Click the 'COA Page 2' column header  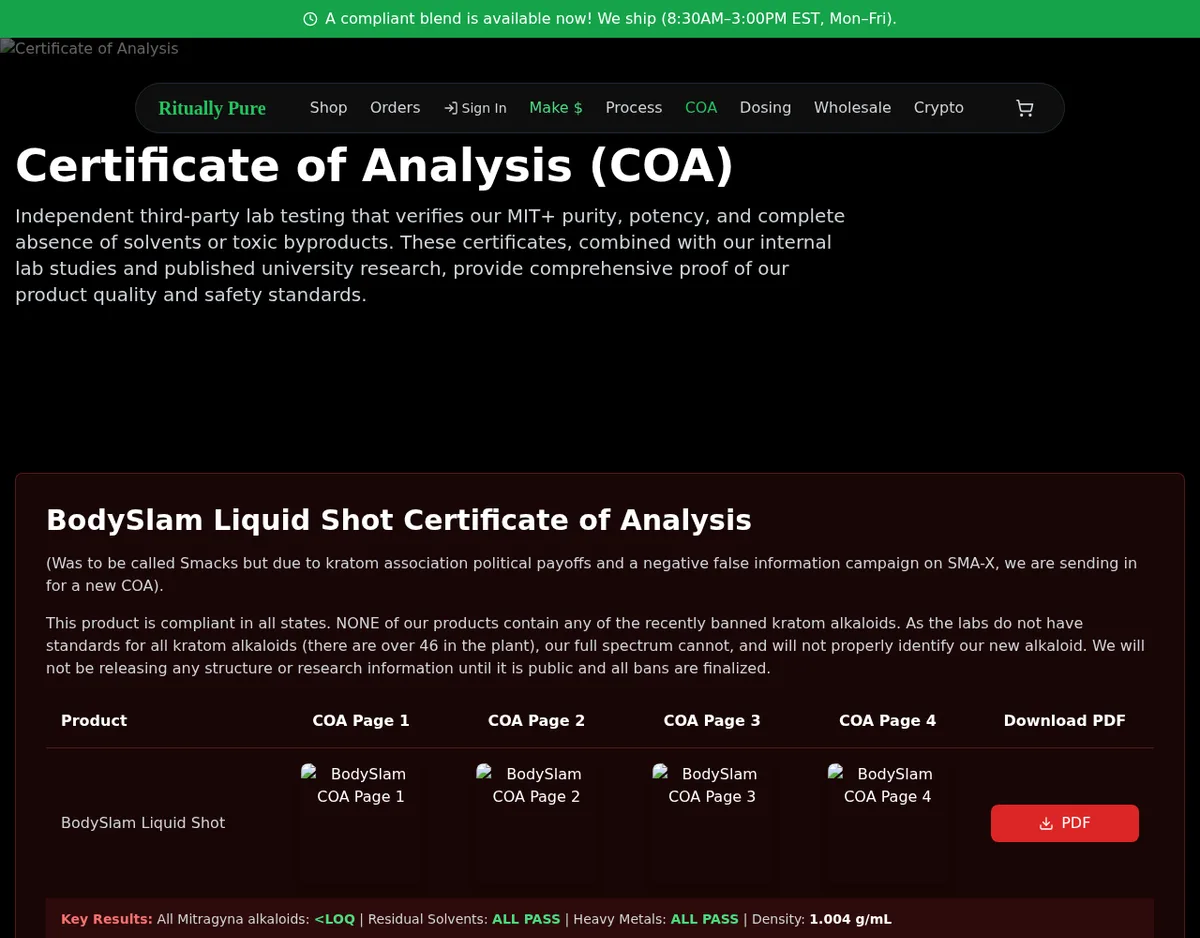coord(536,721)
